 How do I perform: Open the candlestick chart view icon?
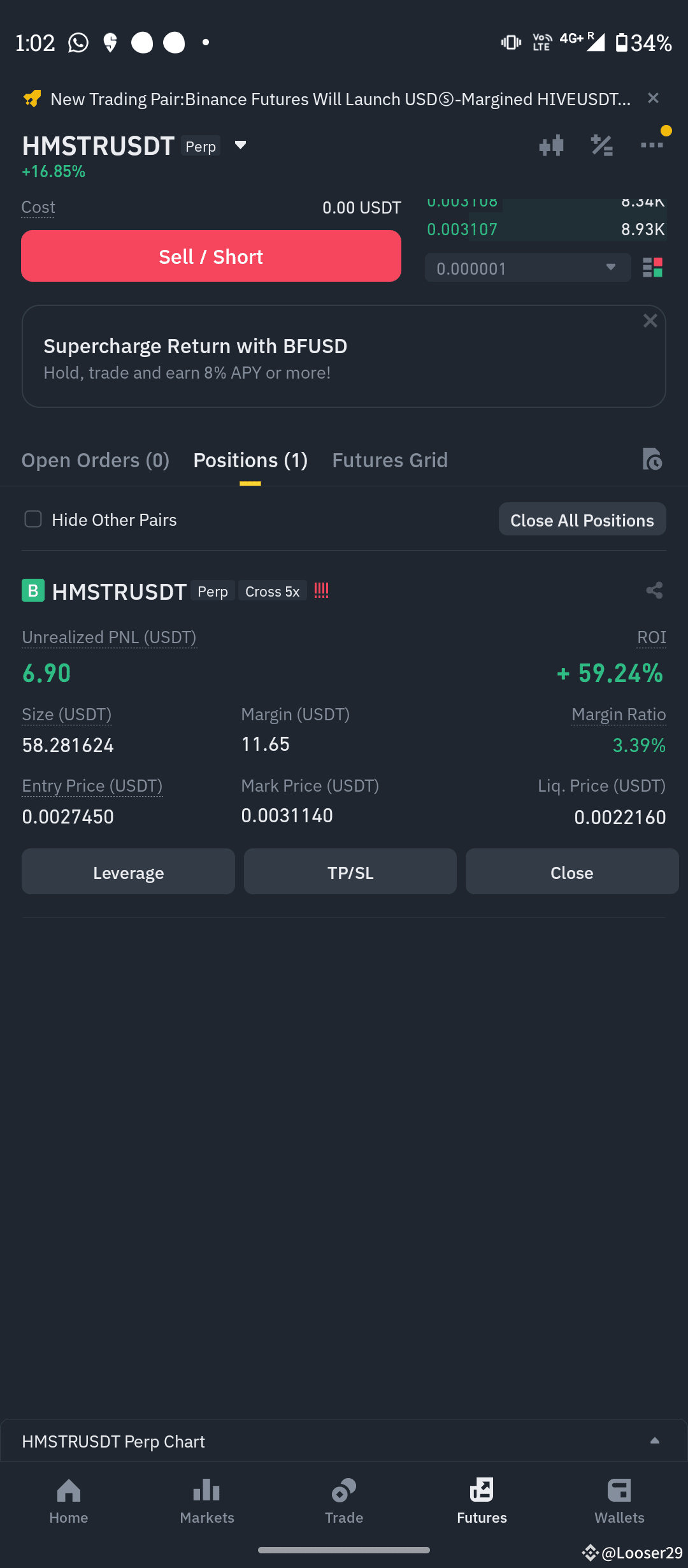[550, 145]
